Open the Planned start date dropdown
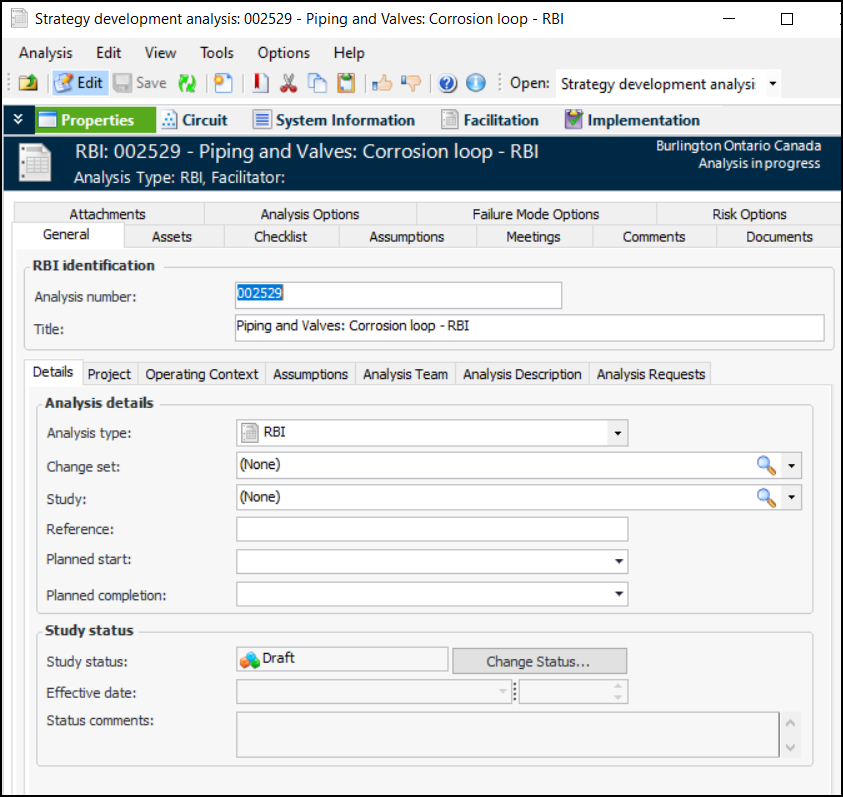 point(618,562)
